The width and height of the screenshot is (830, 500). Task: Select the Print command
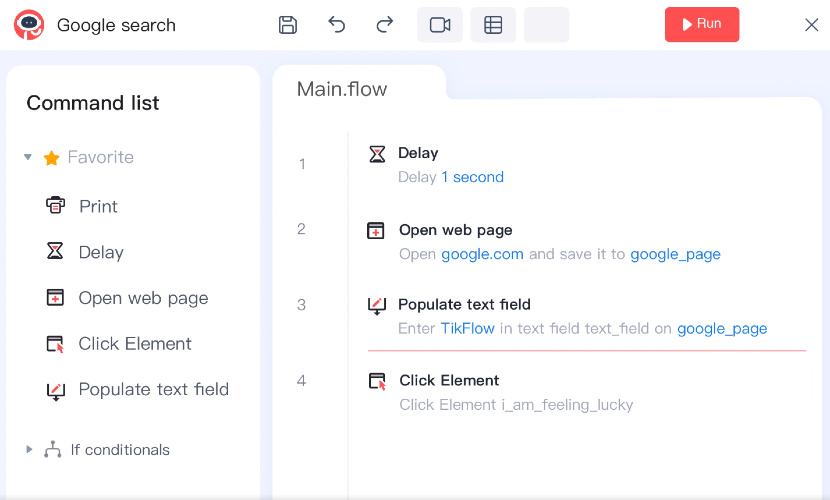(98, 206)
